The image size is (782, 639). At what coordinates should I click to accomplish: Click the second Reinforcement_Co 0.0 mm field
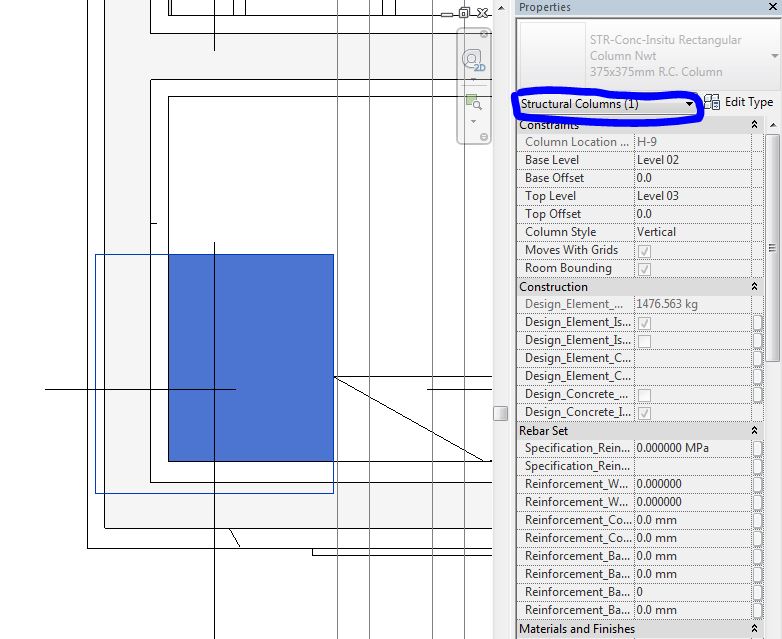(692, 538)
